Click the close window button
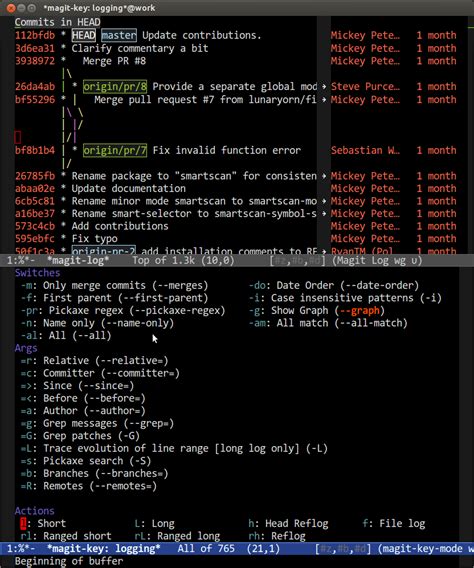The width and height of the screenshot is (474, 568). coord(11,8)
